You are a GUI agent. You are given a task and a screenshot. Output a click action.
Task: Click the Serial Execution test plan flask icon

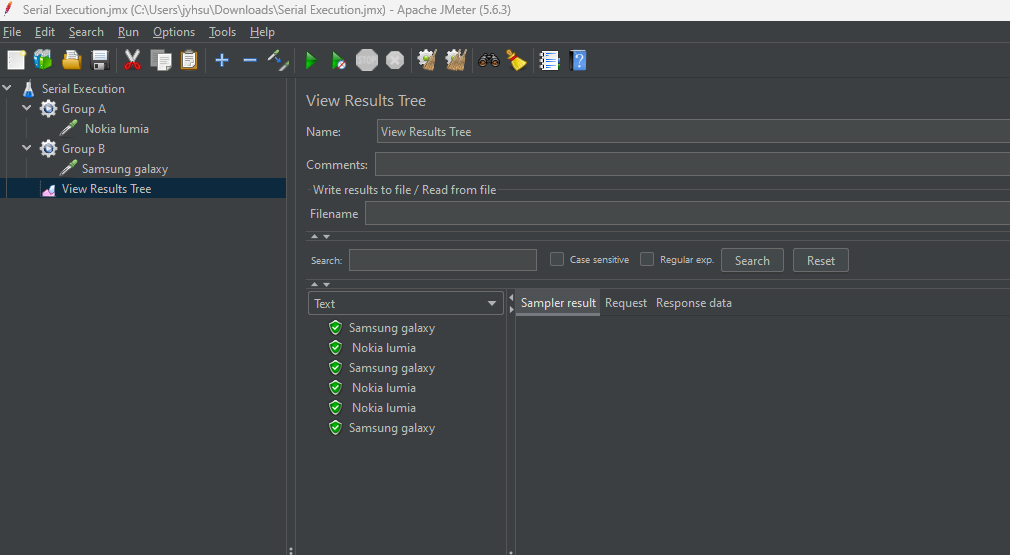[28, 89]
